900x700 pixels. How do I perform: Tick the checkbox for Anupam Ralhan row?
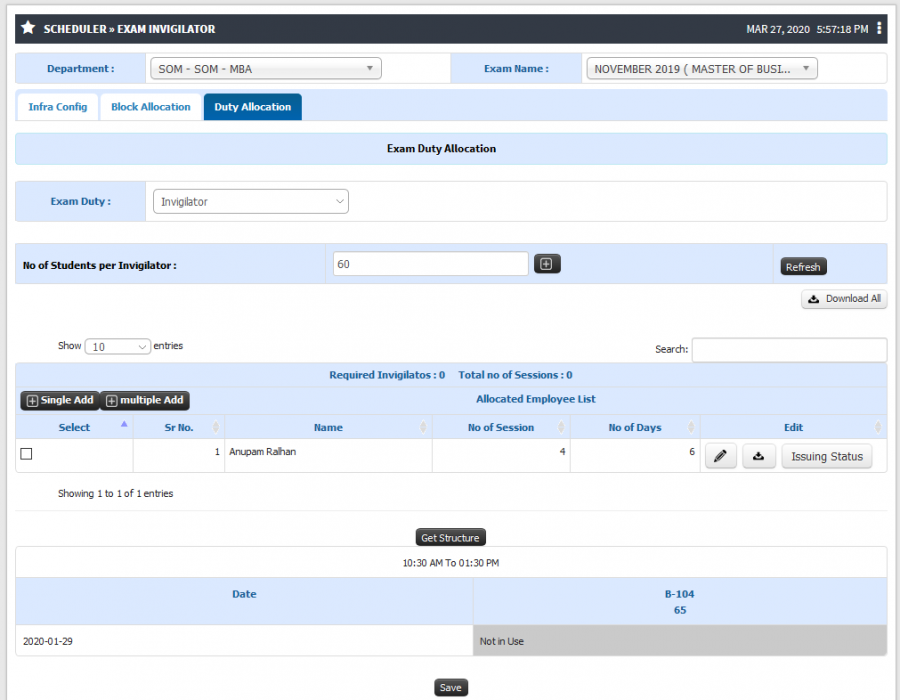click(x=26, y=454)
